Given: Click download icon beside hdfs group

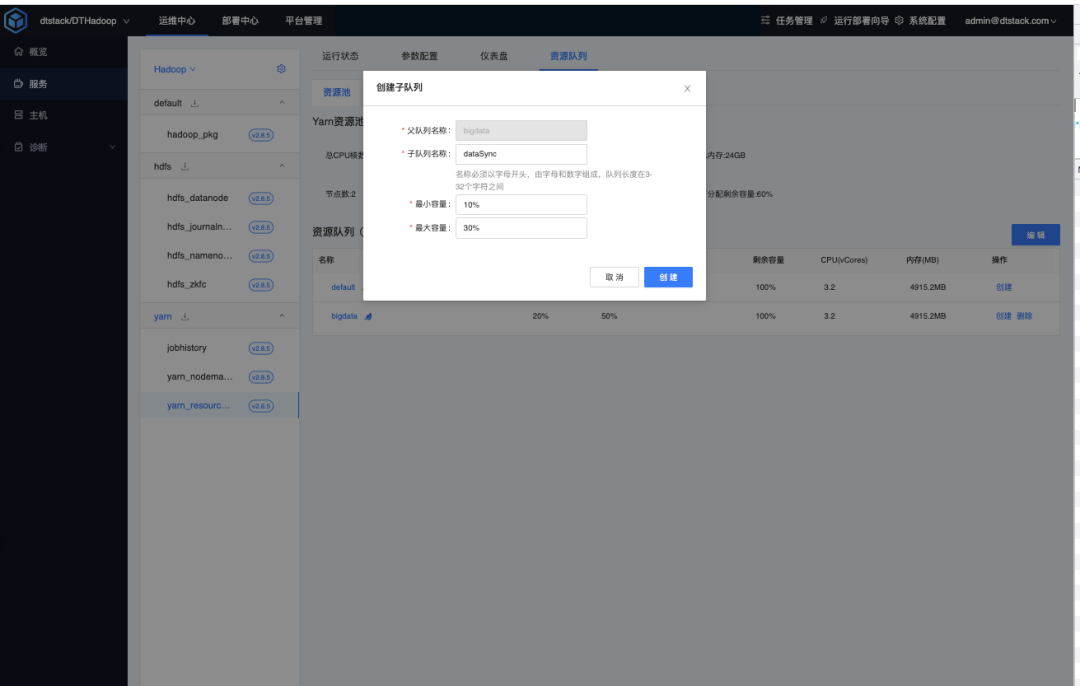Looking at the screenshot, I should pyautogui.click(x=185, y=167).
